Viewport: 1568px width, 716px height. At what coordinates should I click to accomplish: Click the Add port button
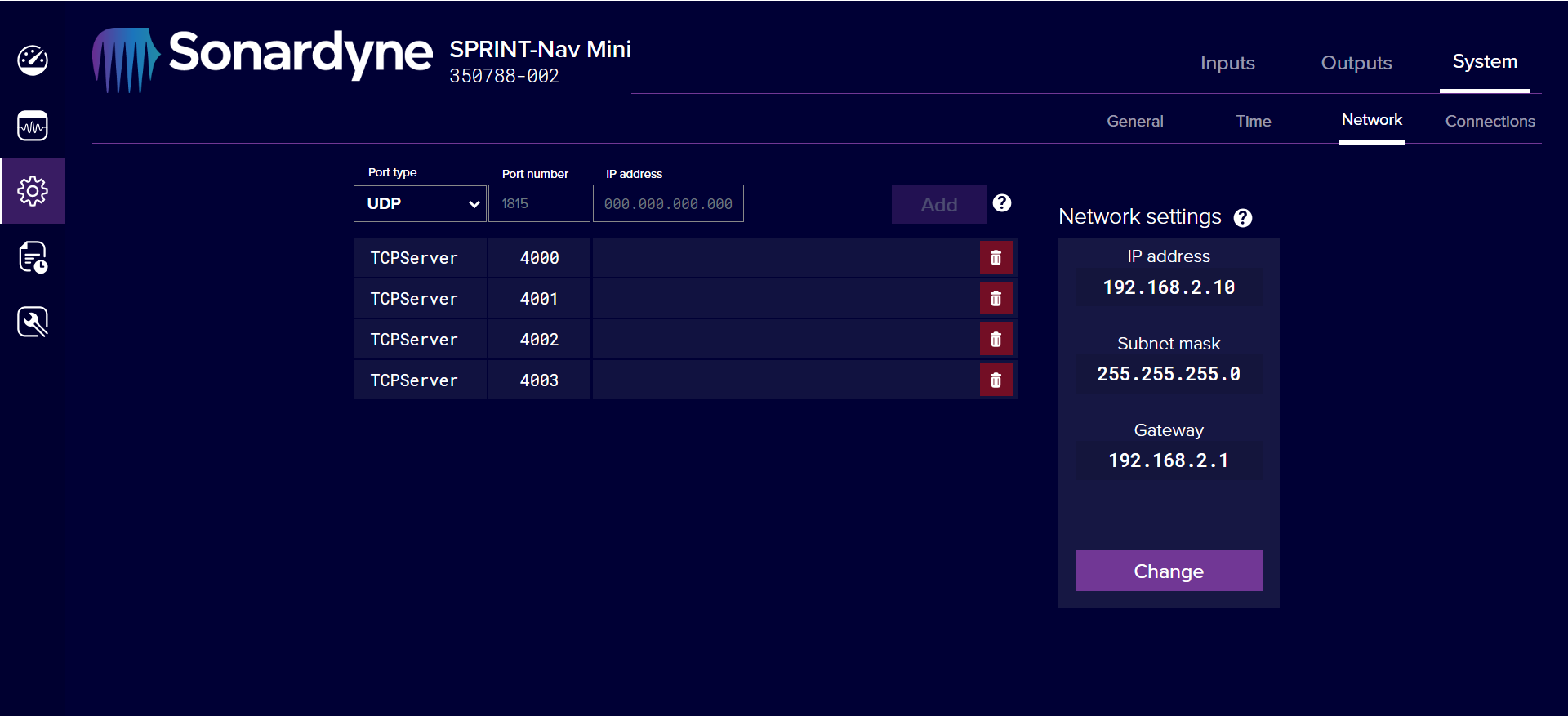click(938, 205)
